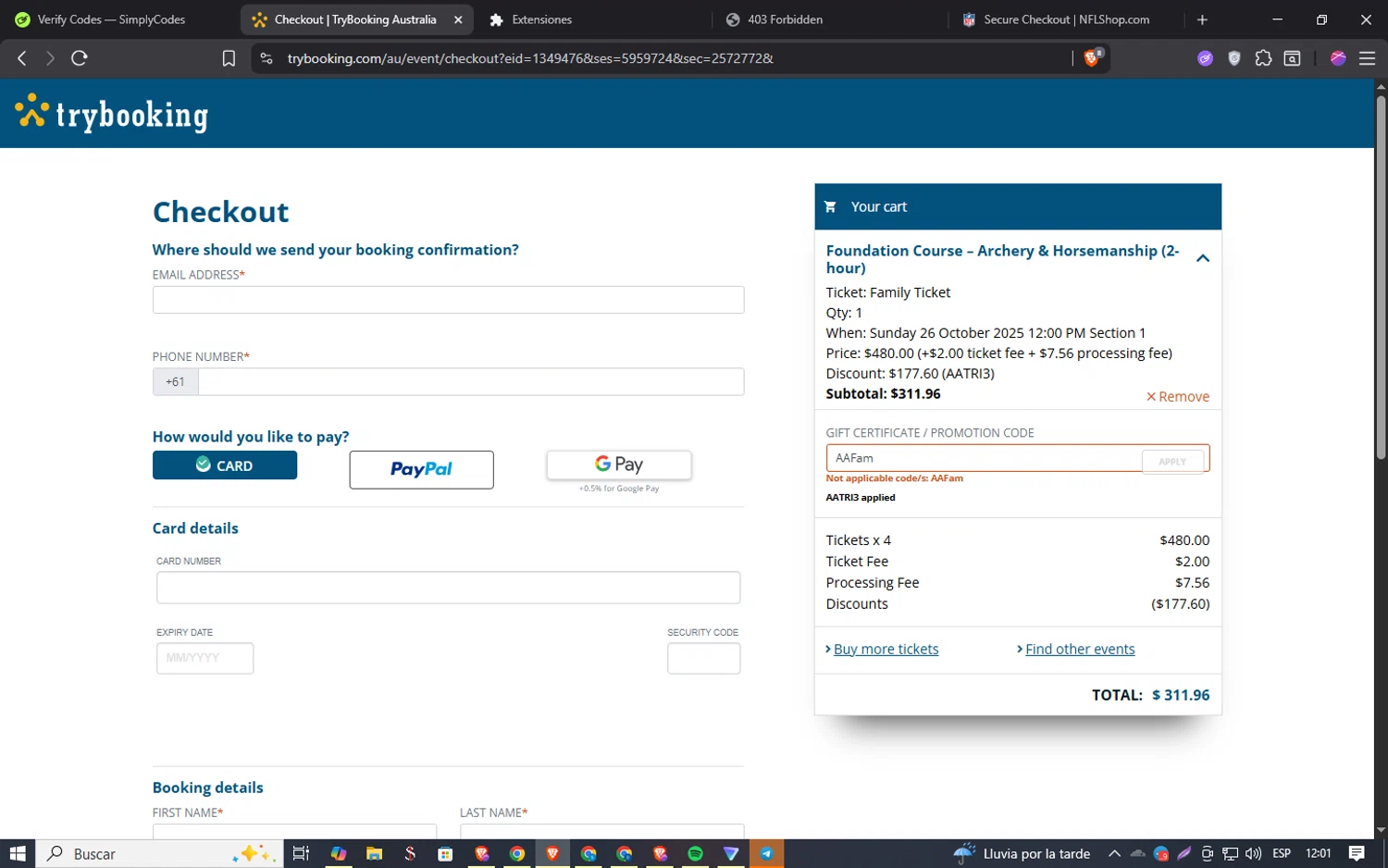Follow the Find other events link

point(1080,649)
